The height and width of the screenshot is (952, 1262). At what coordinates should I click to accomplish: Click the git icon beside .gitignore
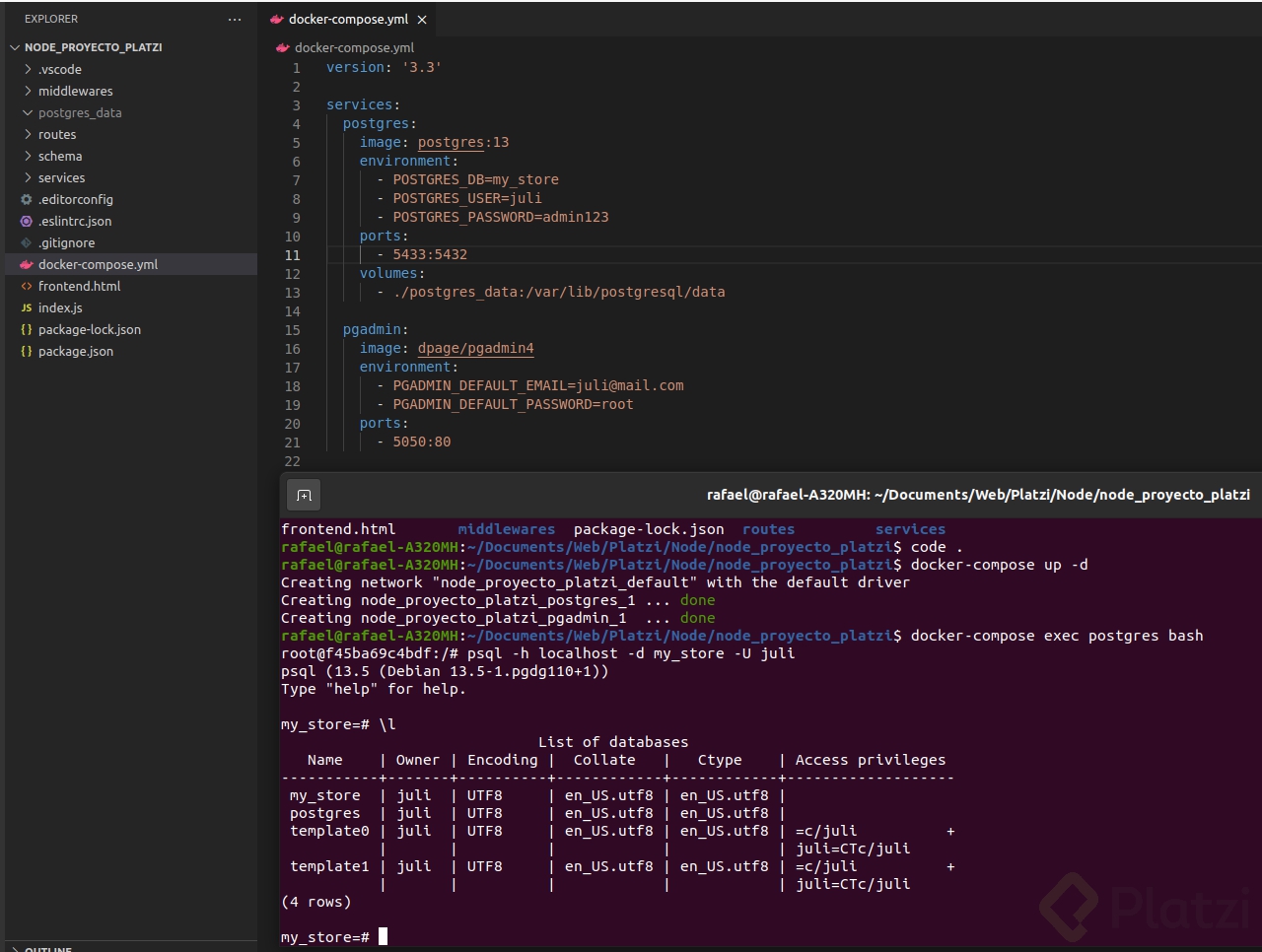[27, 242]
